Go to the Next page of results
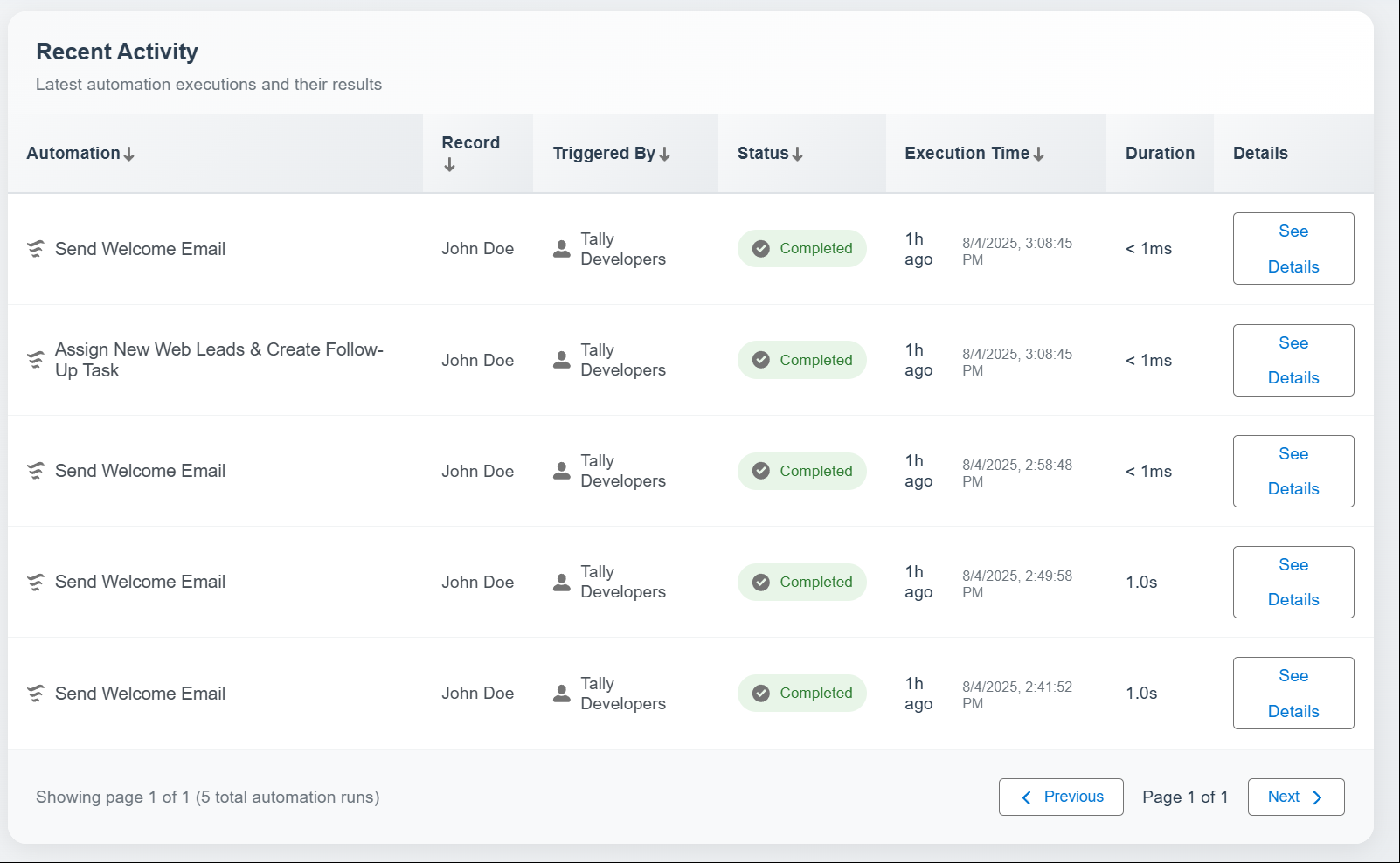Screen dimensions: 1400x863 [x=1296, y=797]
